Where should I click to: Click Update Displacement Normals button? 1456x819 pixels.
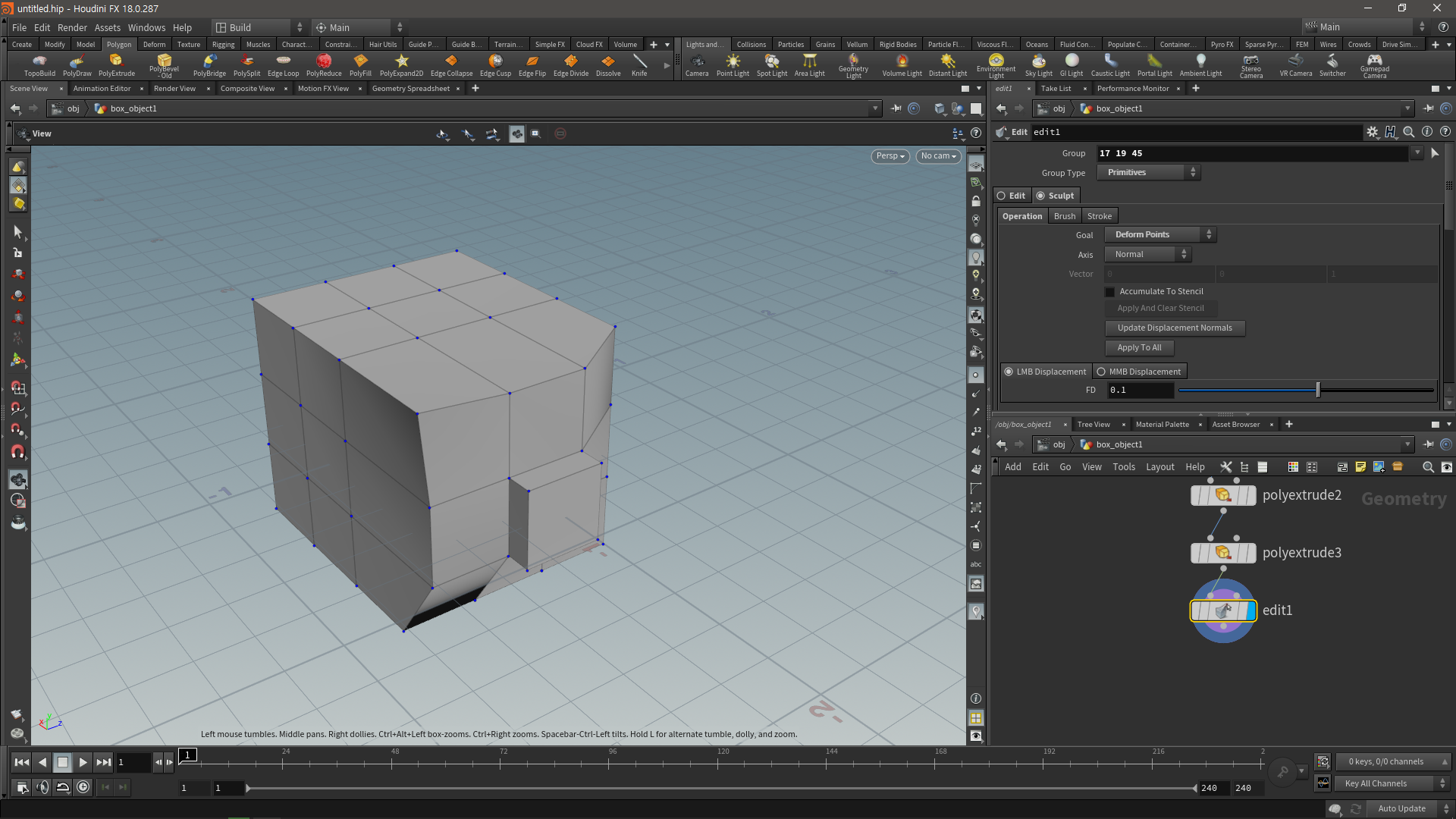(1174, 328)
